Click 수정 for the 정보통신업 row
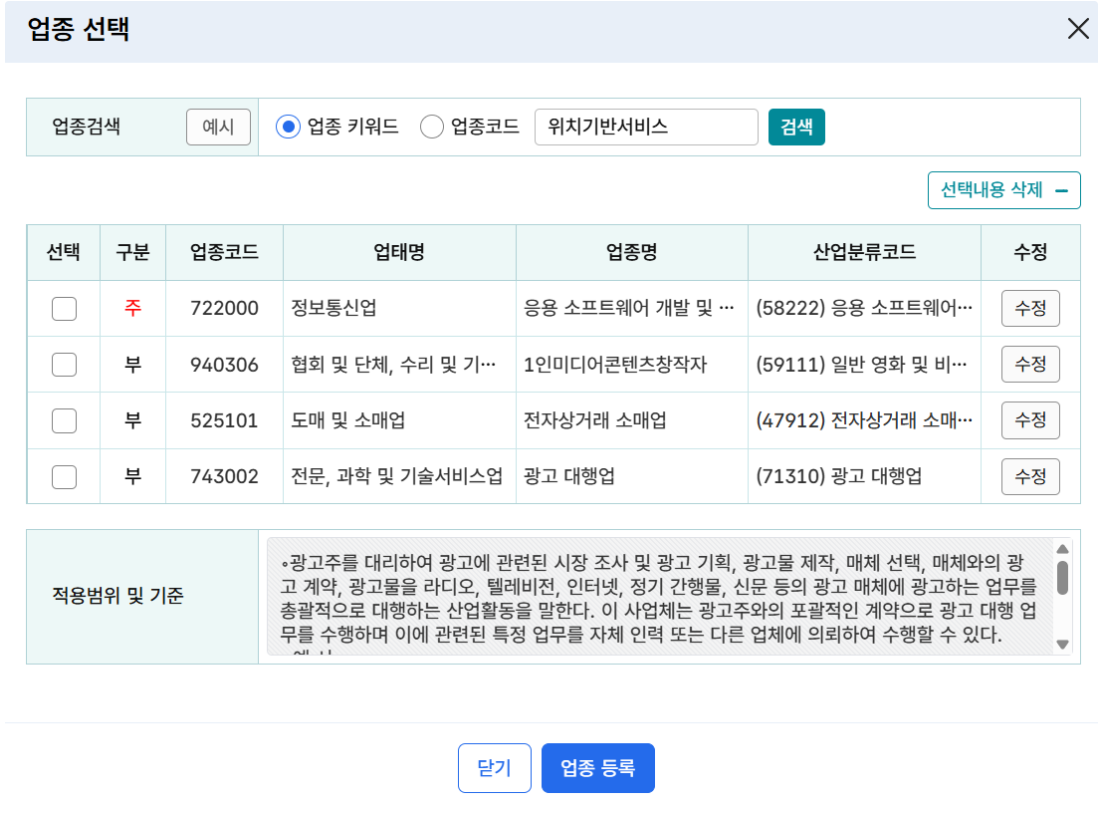The height and width of the screenshot is (829, 1101). pos(1030,309)
